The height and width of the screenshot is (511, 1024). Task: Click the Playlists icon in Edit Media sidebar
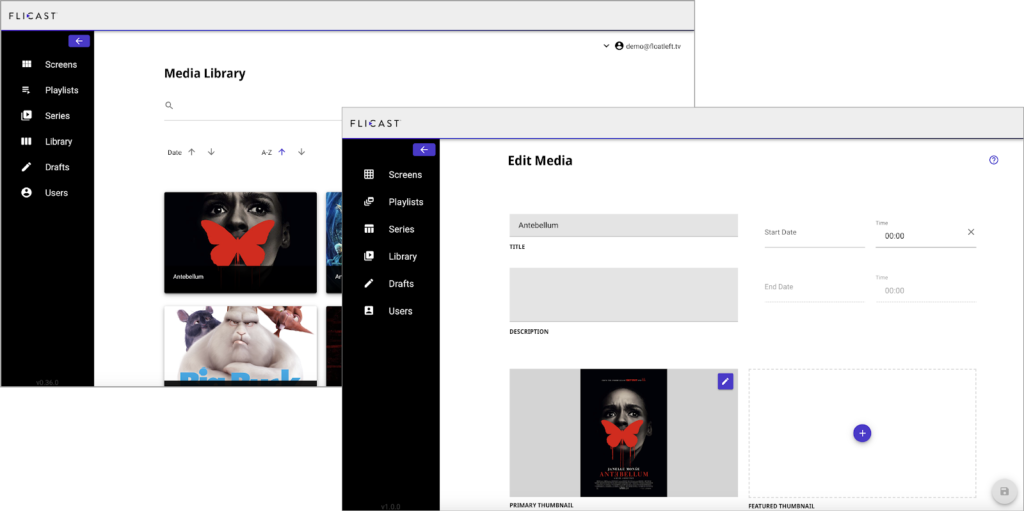click(369, 202)
